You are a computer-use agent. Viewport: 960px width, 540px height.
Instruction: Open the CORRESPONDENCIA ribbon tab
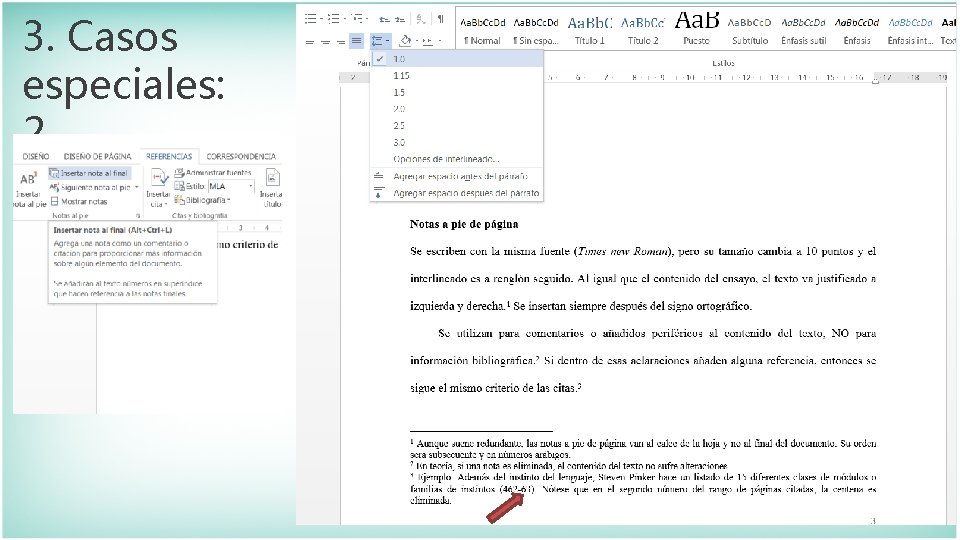point(241,156)
